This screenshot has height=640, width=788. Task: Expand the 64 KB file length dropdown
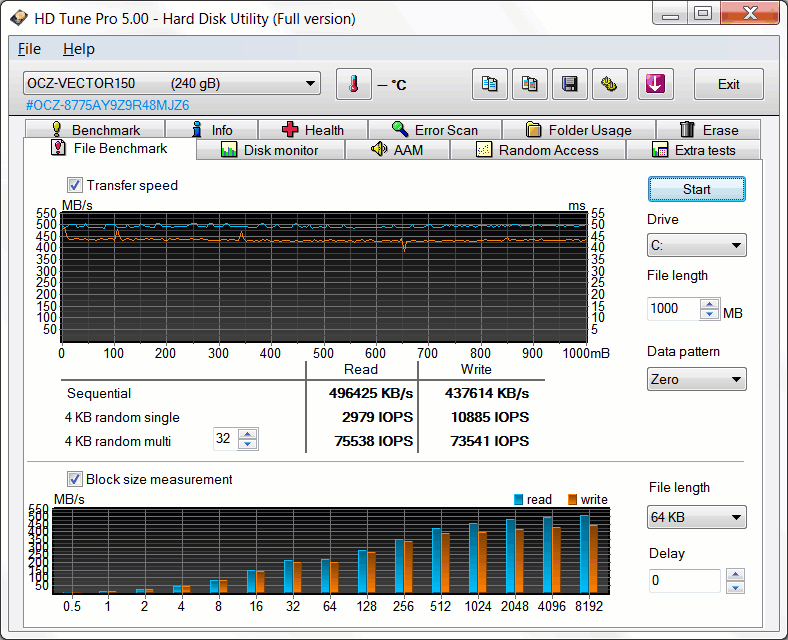[697, 517]
